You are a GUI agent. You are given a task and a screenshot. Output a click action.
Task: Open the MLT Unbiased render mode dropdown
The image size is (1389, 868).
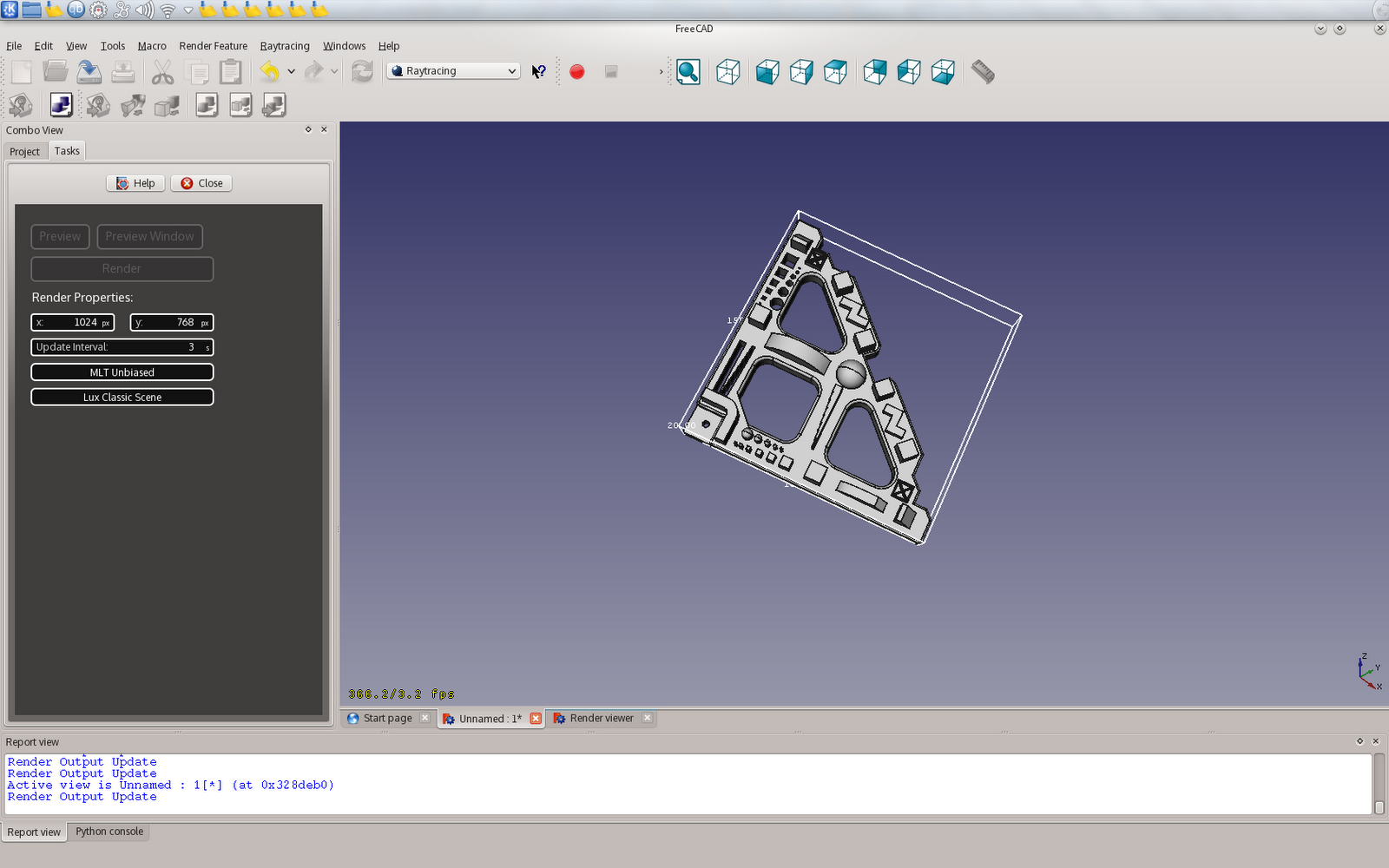122,372
